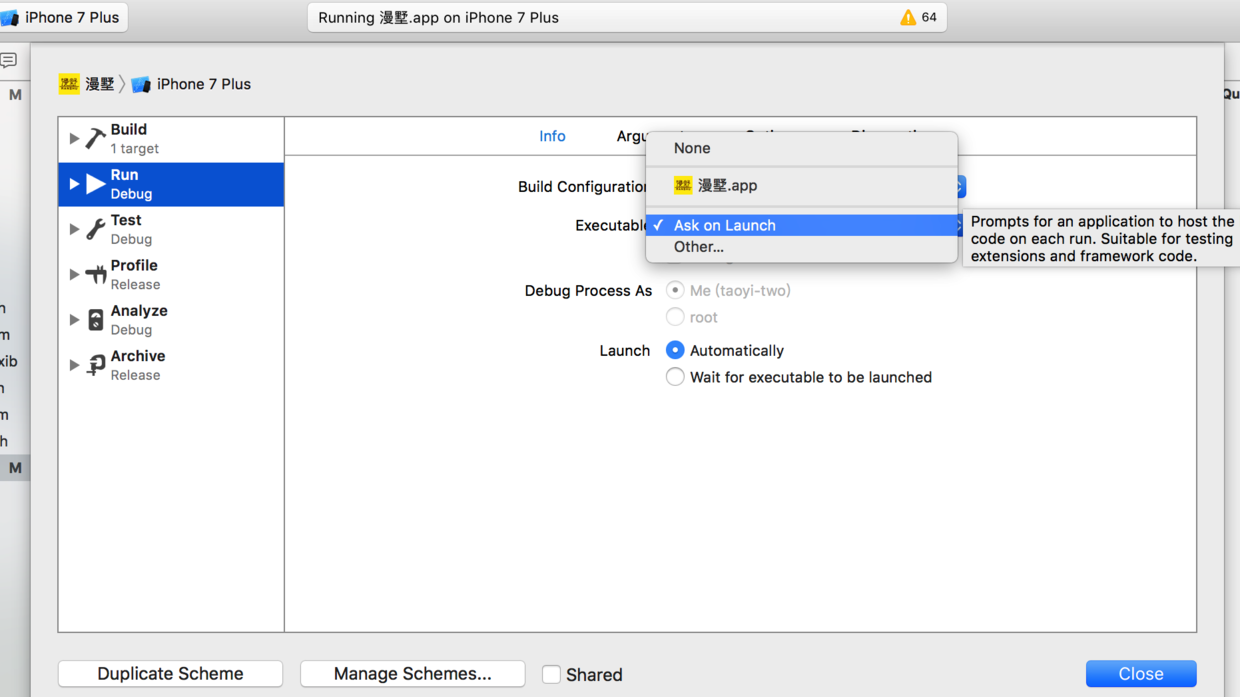This screenshot has height=697, width=1240.
Task: Click the blue Close button
Action: (1141, 674)
